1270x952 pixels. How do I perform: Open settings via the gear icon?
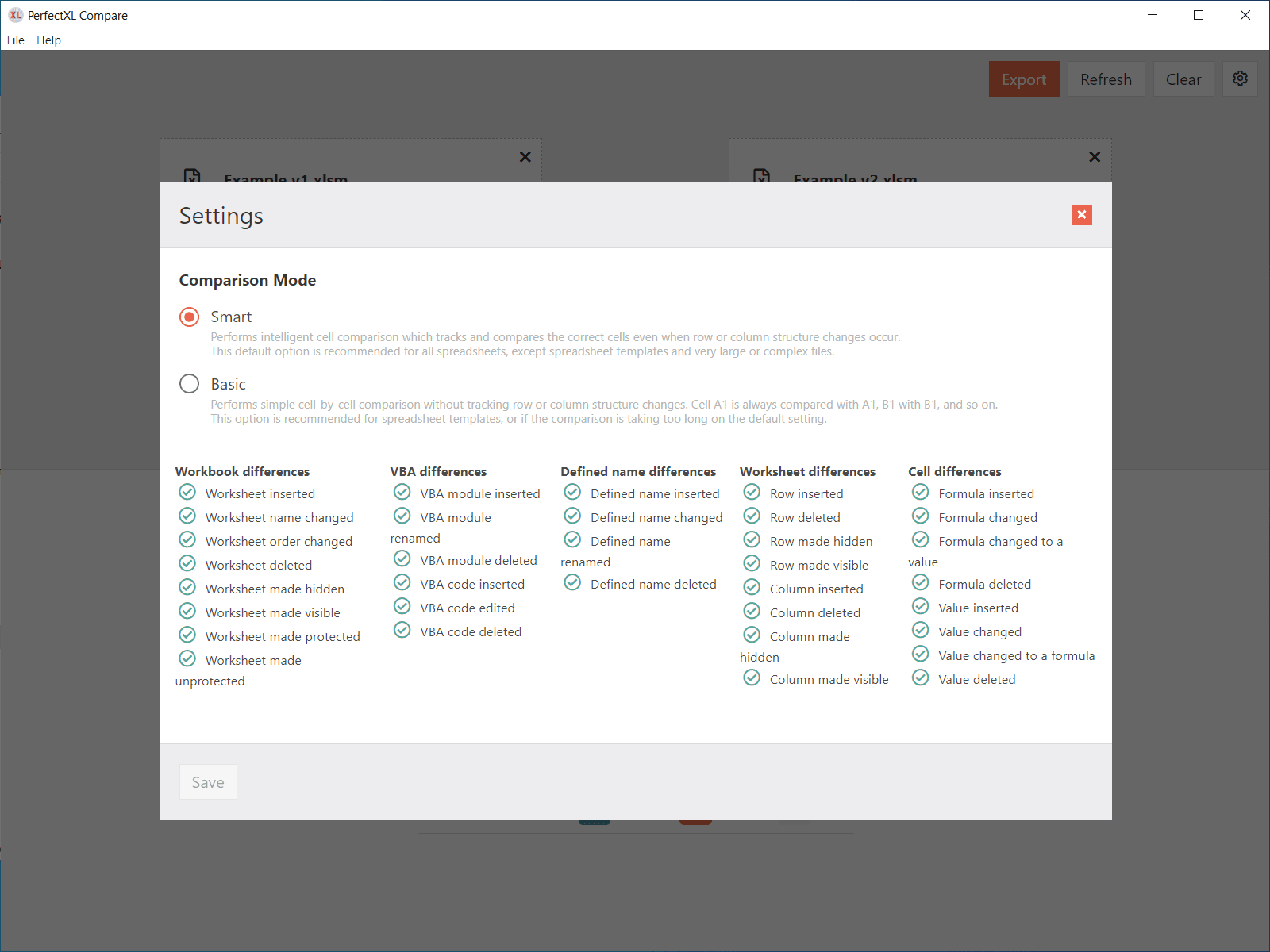[x=1240, y=79]
